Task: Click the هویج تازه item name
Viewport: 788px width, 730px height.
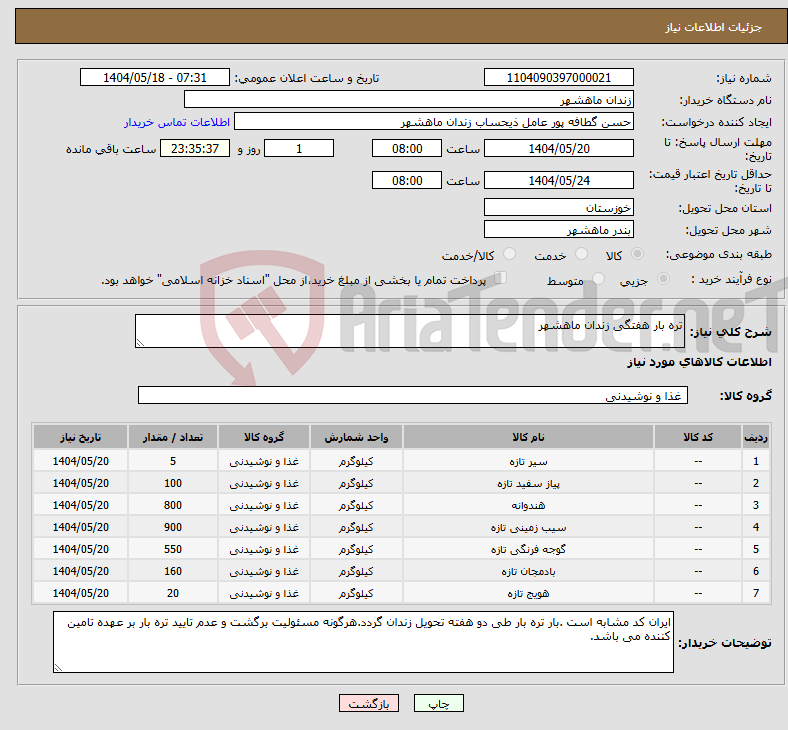Action: (528, 593)
